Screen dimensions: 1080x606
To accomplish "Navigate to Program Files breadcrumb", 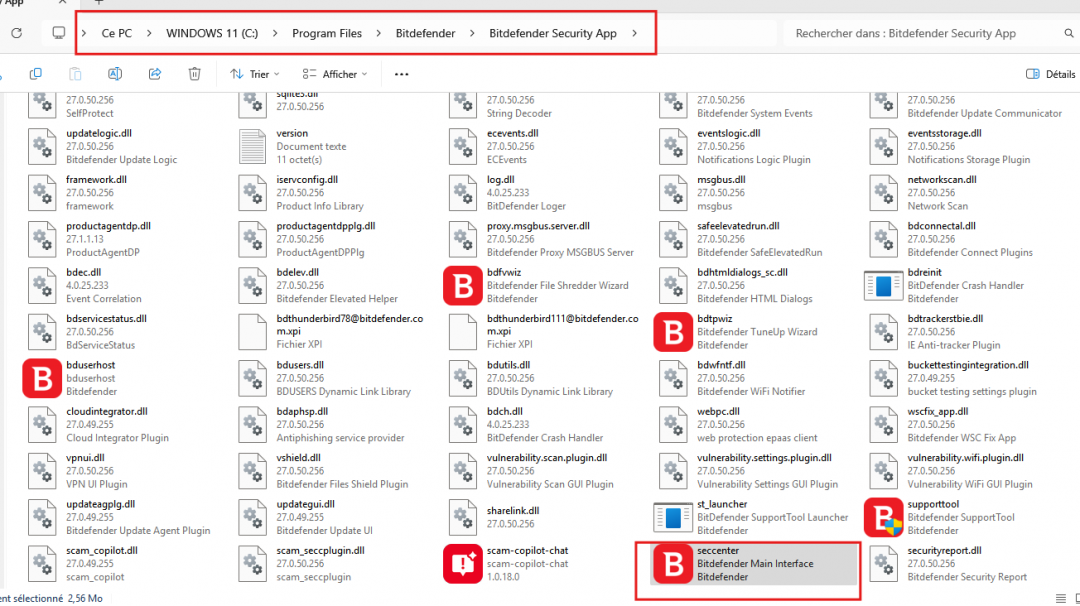I will pos(326,33).
